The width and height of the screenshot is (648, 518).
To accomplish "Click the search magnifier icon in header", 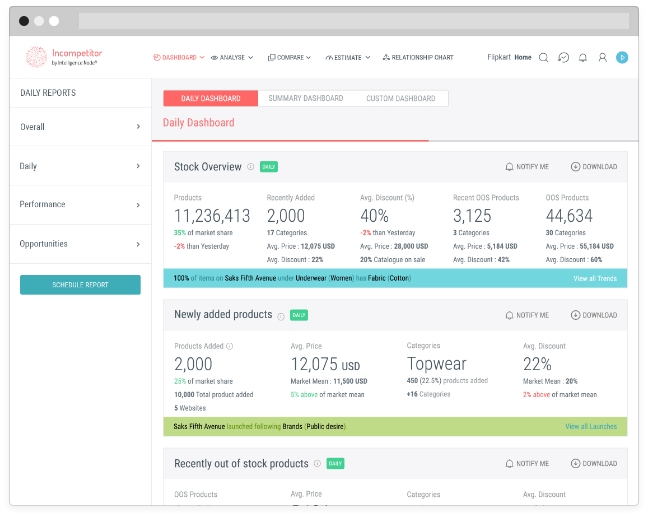I will 543,58.
